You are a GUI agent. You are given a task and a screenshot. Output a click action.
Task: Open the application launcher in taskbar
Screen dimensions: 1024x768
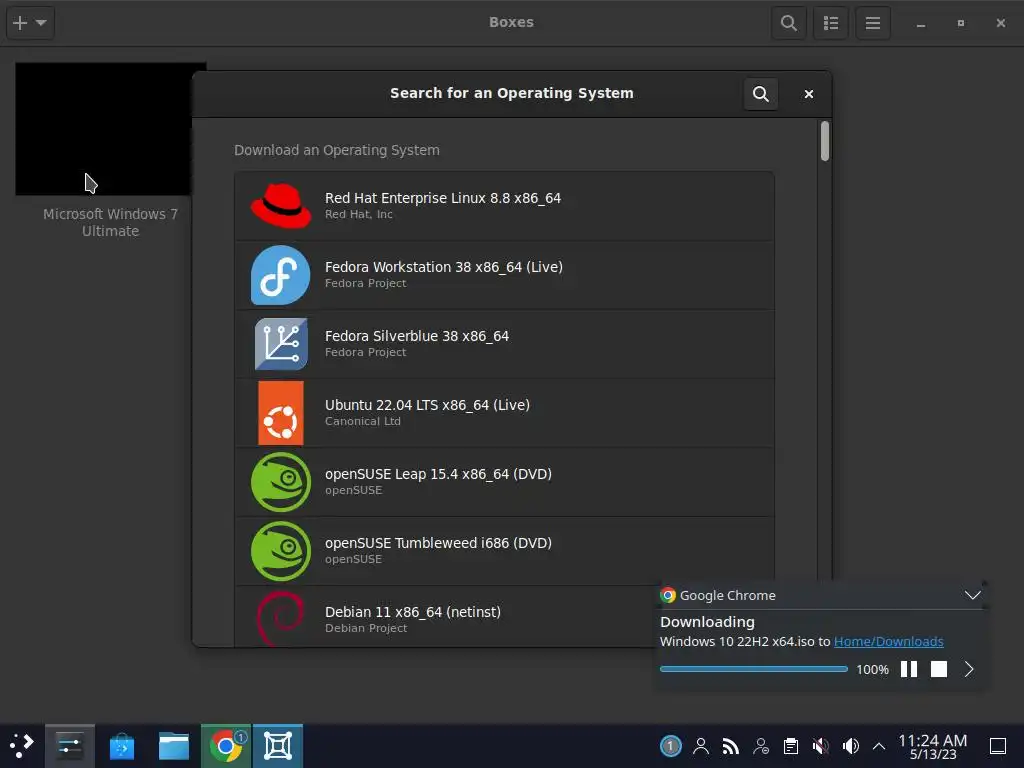[21, 745]
